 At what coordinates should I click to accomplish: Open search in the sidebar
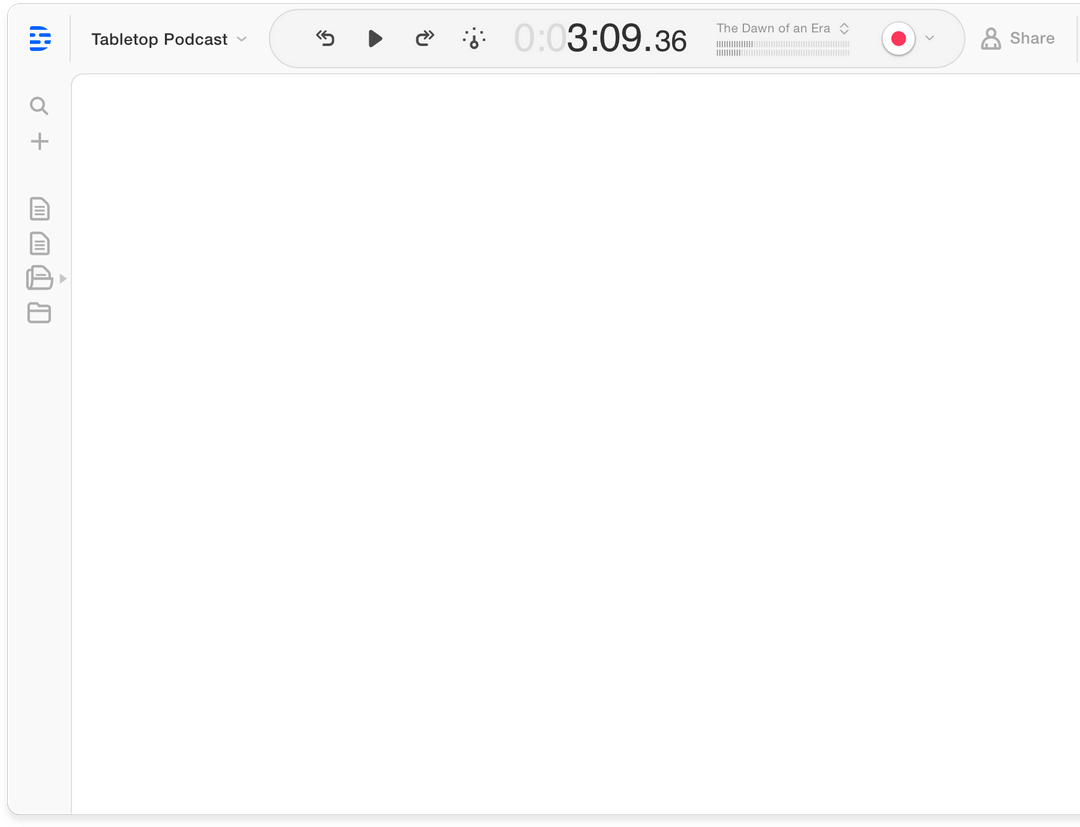[x=39, y=105]
